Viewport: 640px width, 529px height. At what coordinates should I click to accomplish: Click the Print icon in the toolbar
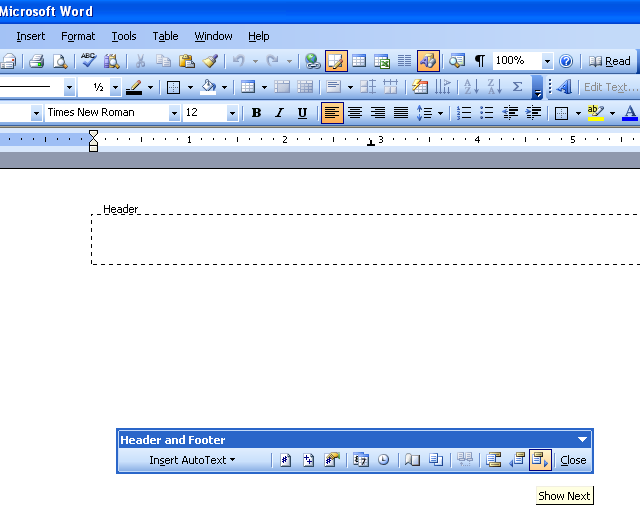(x=37, y=61)
